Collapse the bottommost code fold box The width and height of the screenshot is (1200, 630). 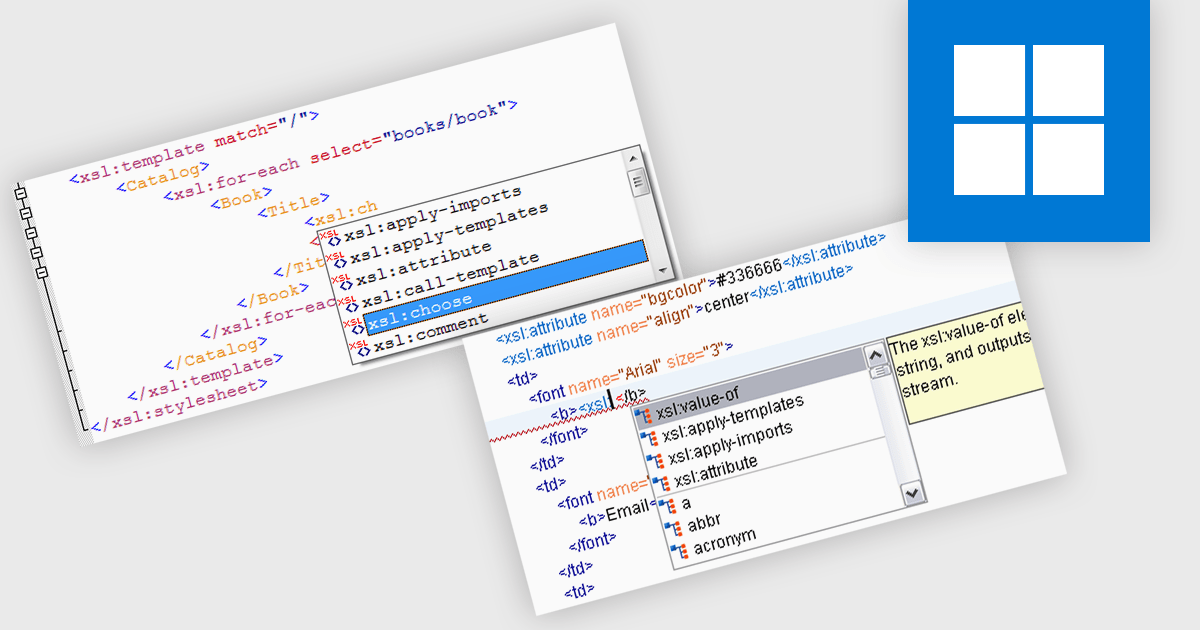42,272
